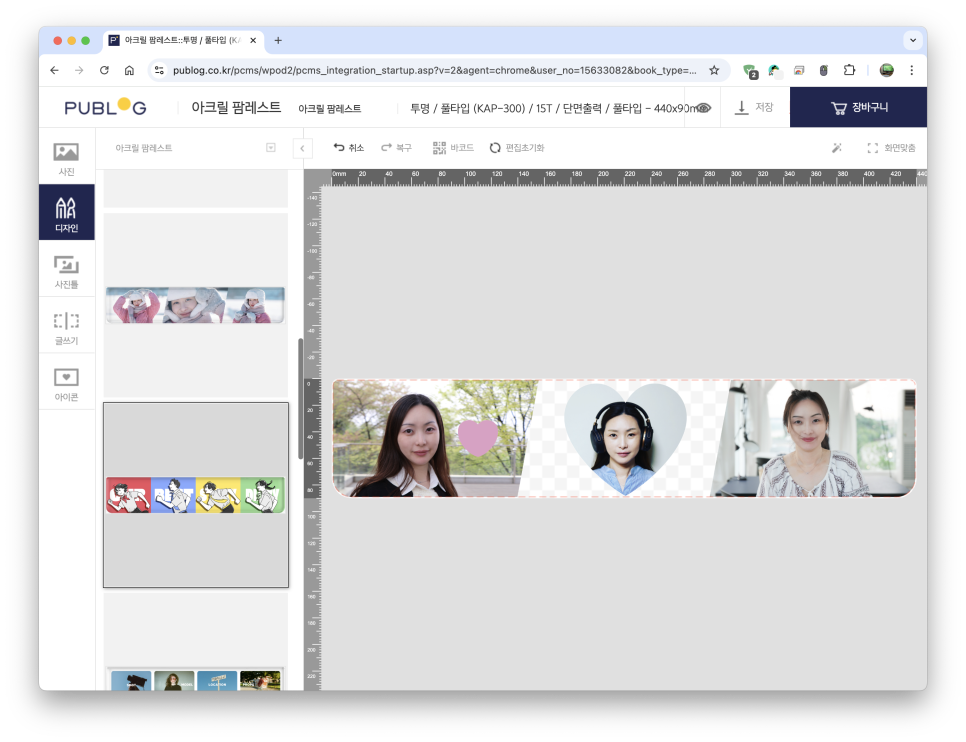The width and height of the screenshot is (966, 742).
Task: Open the Chrome profile avatar
Action: (x=887, y=70)
